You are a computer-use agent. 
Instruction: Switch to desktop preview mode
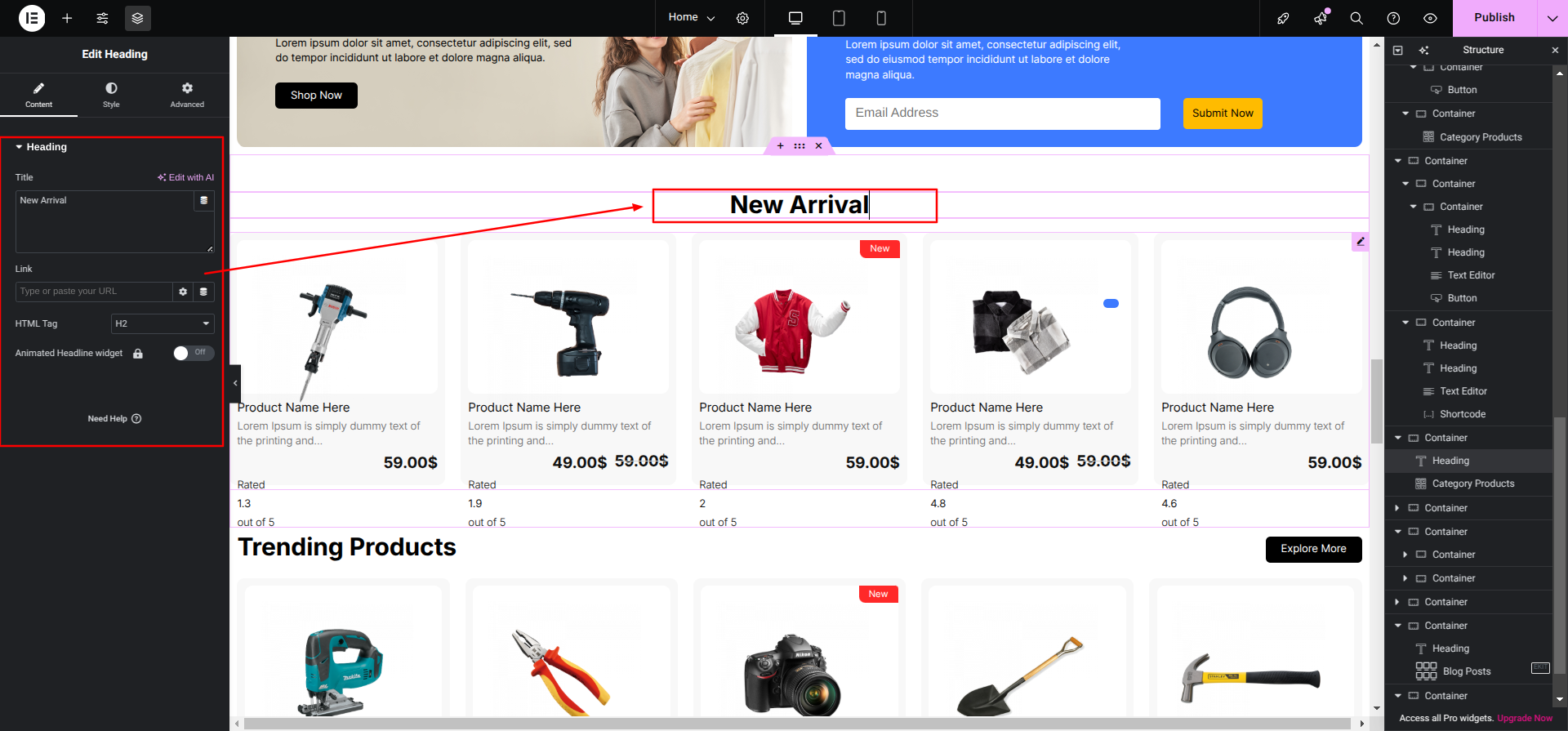coord(795,18)
